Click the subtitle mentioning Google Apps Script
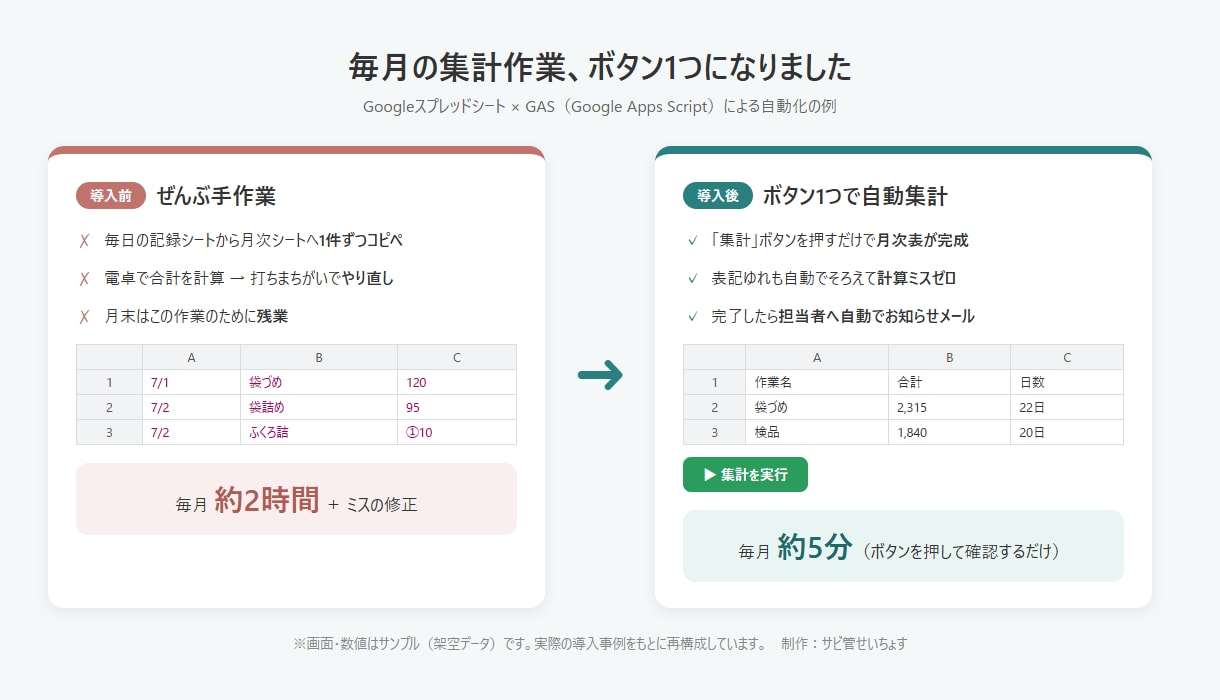Viewport: 1220px width, 700px height. click(599, 106)
